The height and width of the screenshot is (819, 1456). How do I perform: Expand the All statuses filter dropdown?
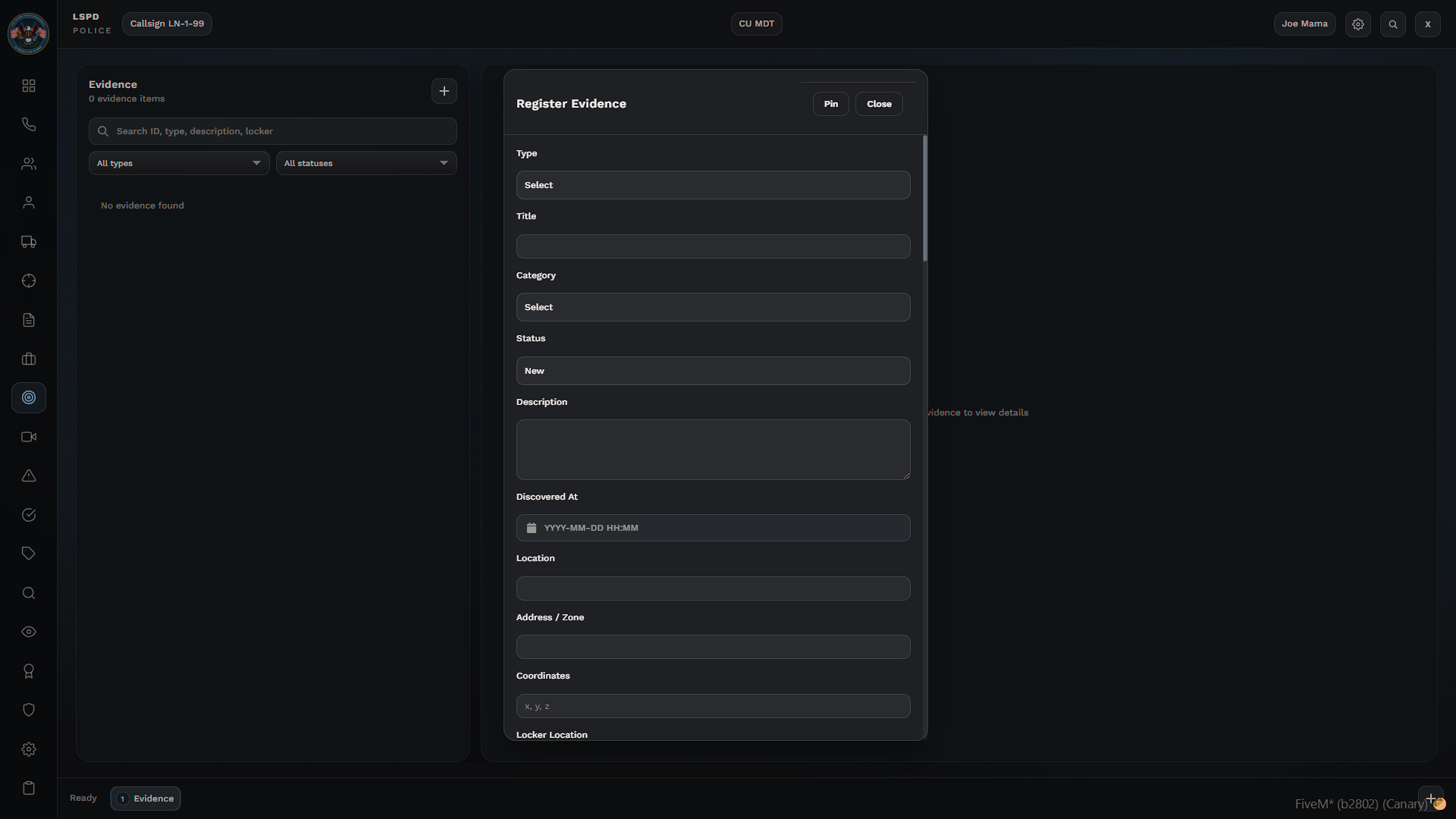pos(366,163)
